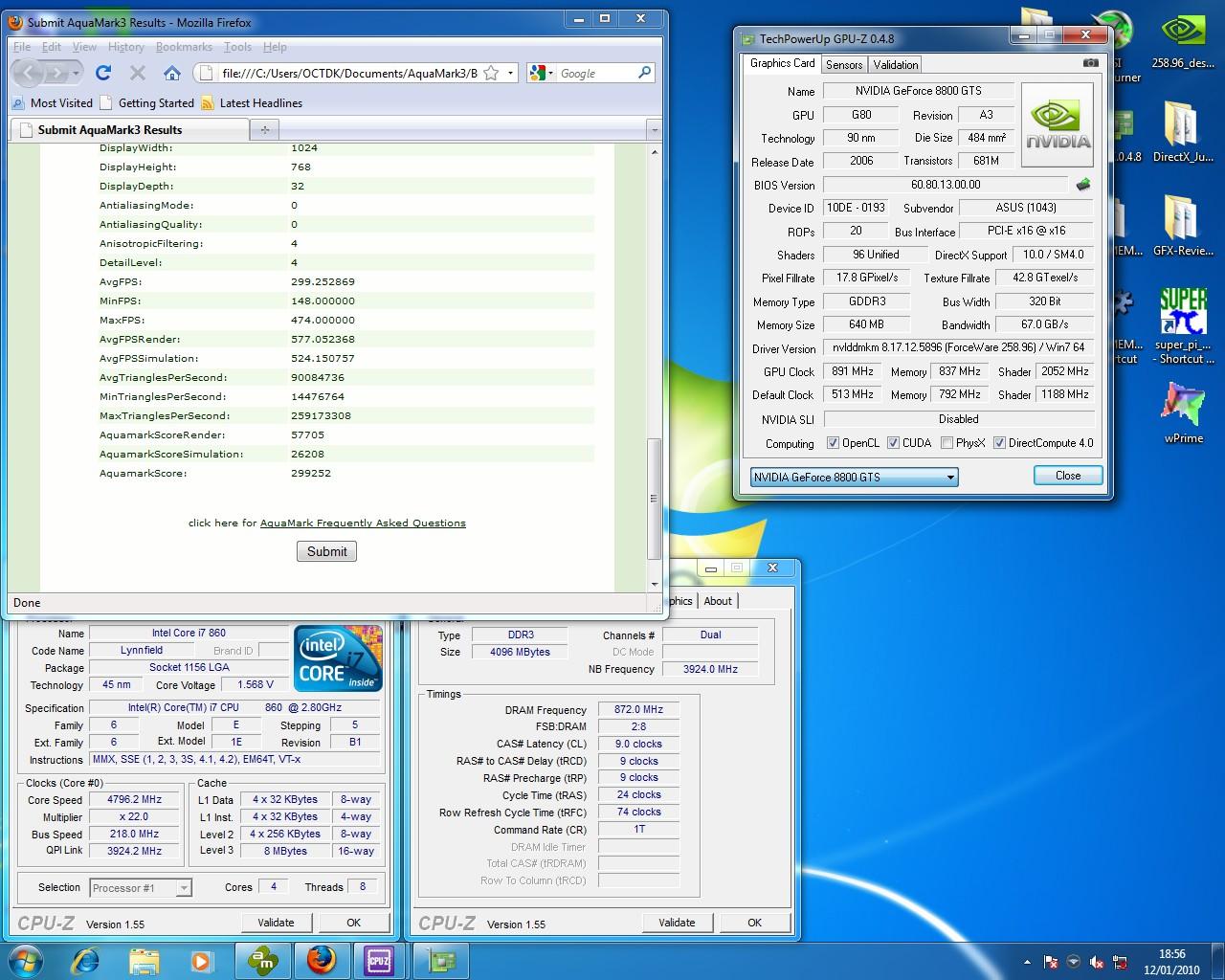1225x980 pixels.
Task: Switch to CPU-Z taskbar item
Action: pos(380,960)
